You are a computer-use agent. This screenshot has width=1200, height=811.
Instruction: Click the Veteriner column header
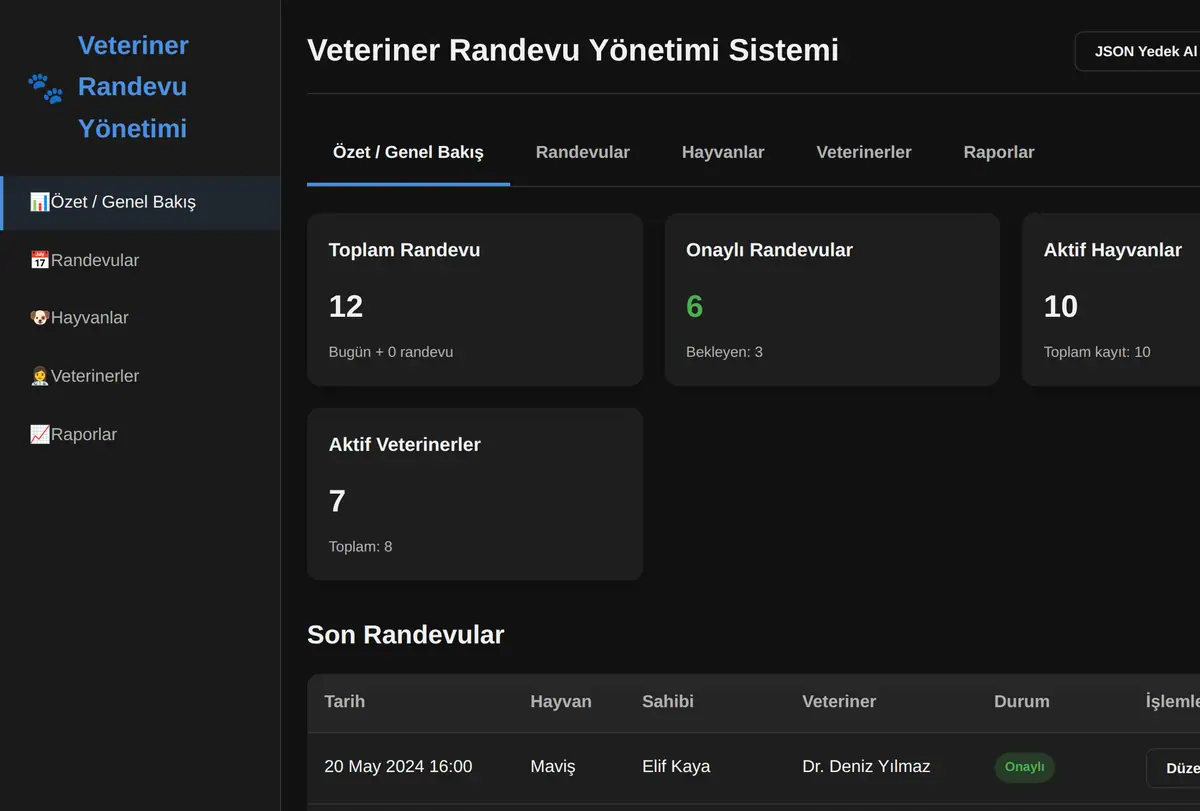839,701
